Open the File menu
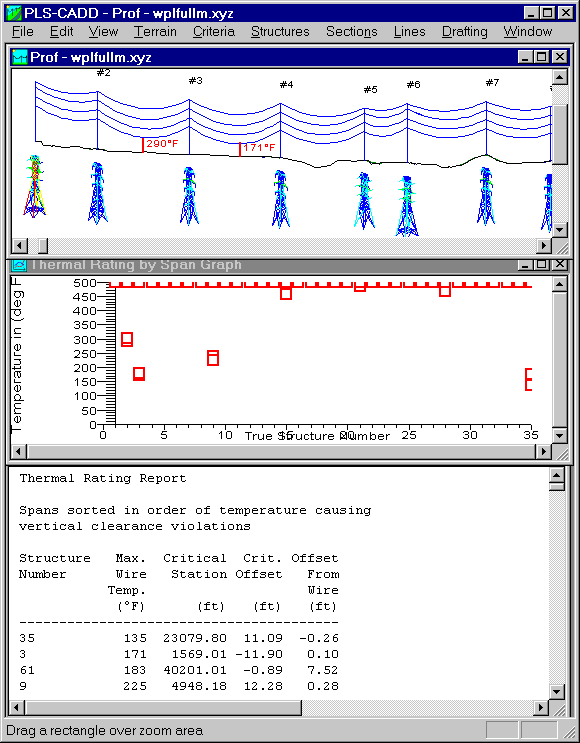This screenshot has height=743, width=580. (x=23, y=32)
